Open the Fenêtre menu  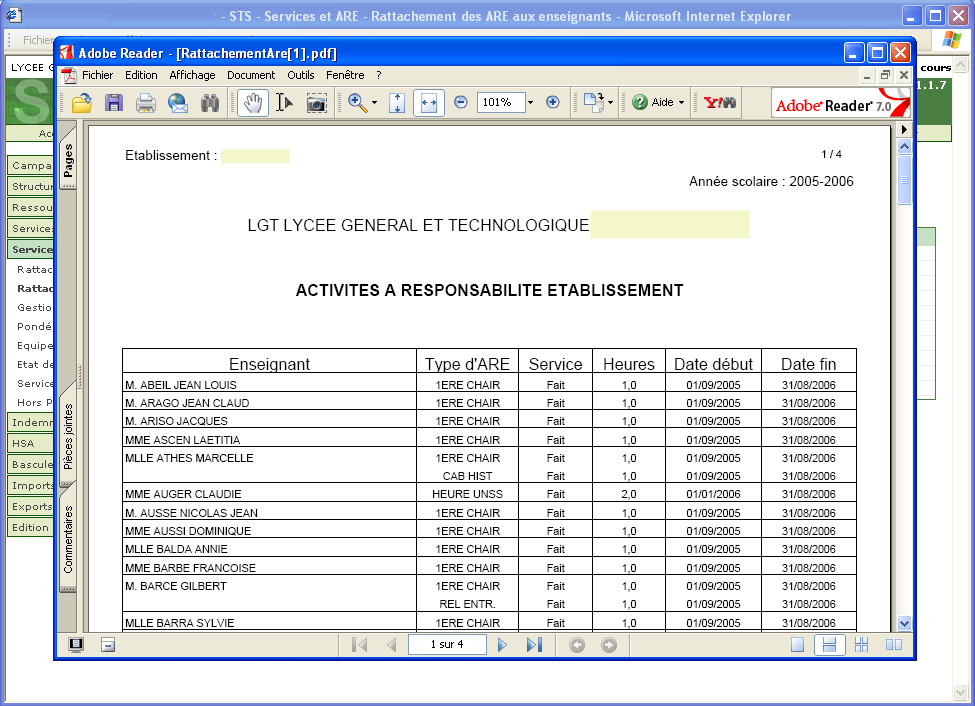click(x=345, y=75)
